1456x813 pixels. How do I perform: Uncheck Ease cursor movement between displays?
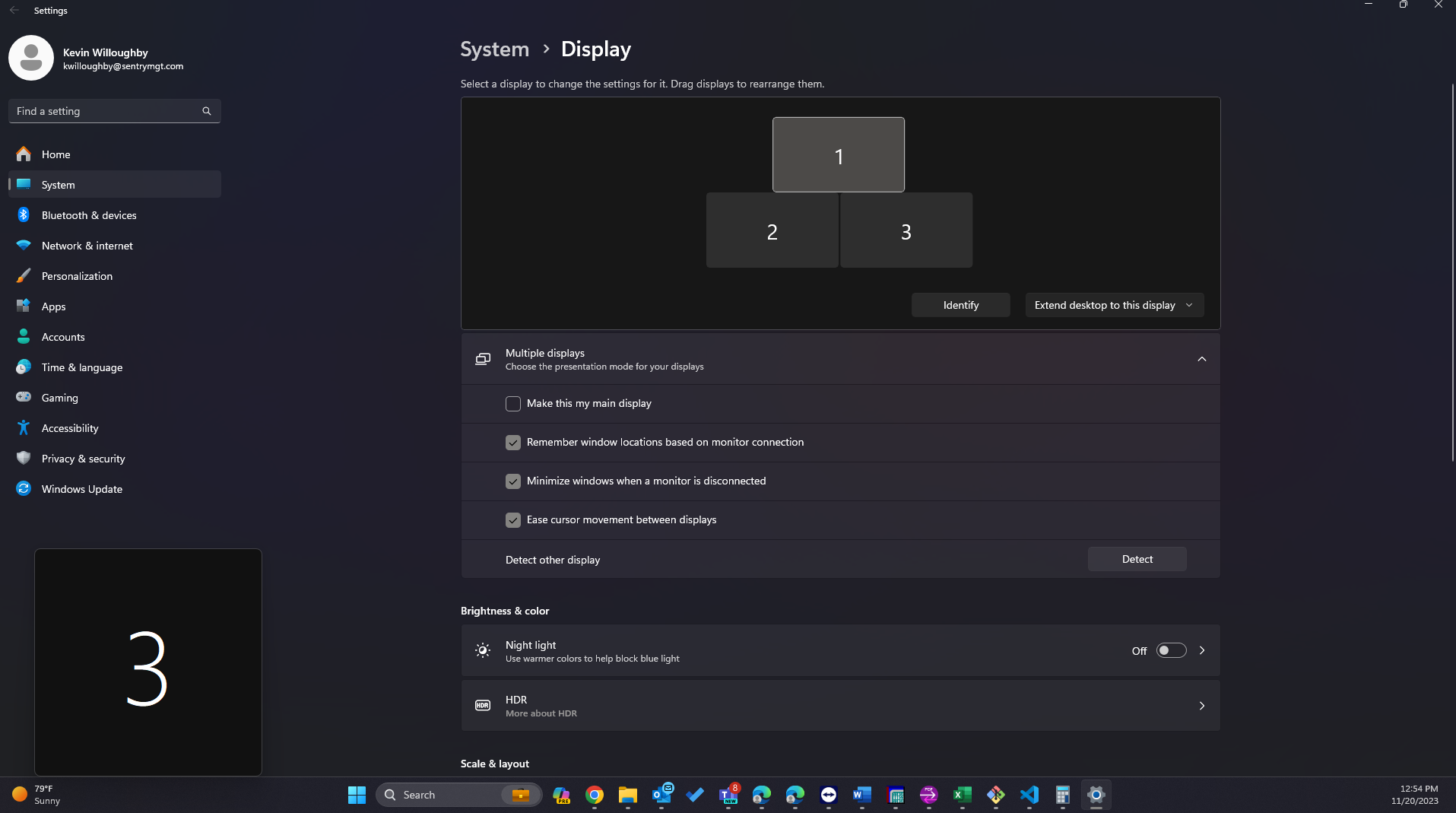[513, 520]
